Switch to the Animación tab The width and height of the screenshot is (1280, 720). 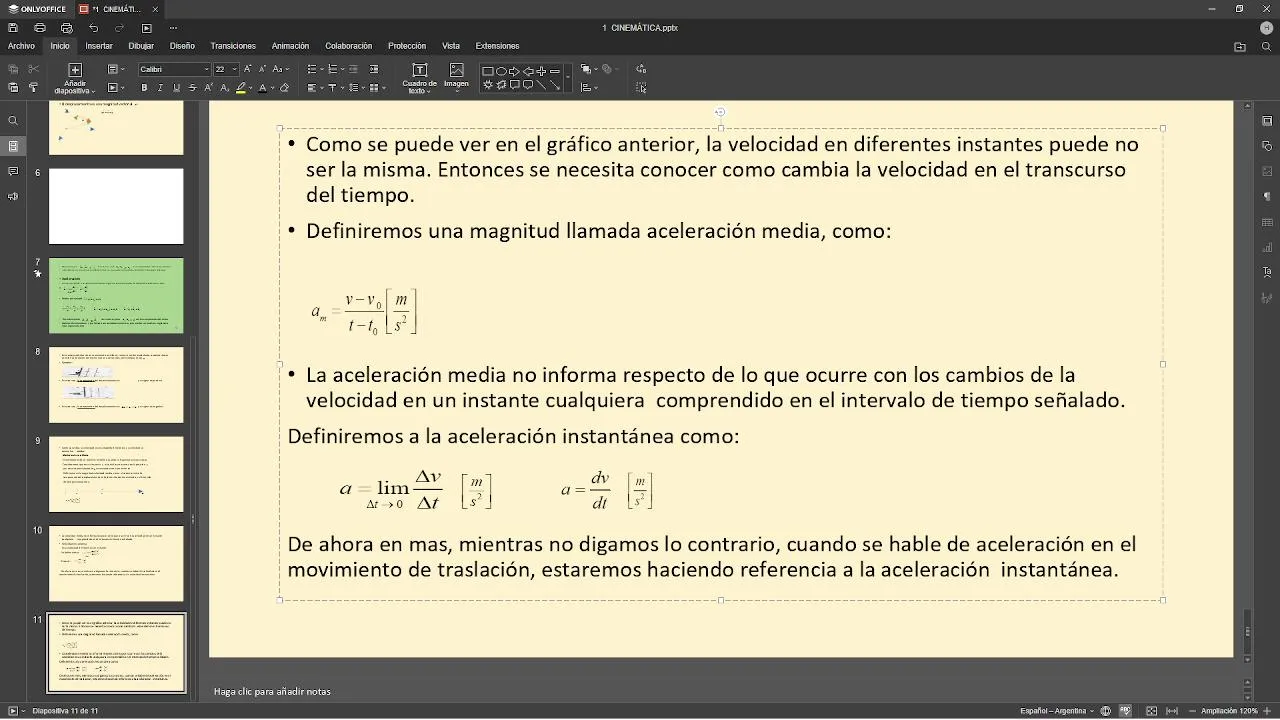pos(290,46)
